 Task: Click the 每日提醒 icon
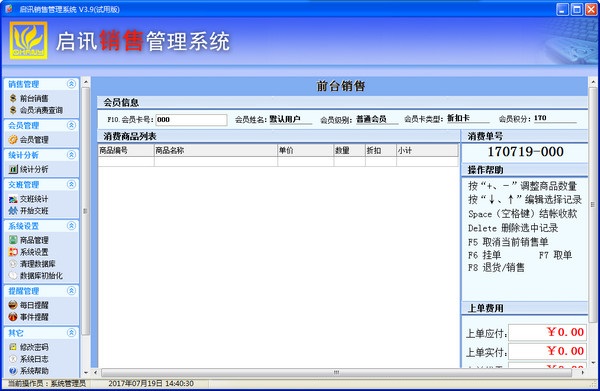(13, 305)
